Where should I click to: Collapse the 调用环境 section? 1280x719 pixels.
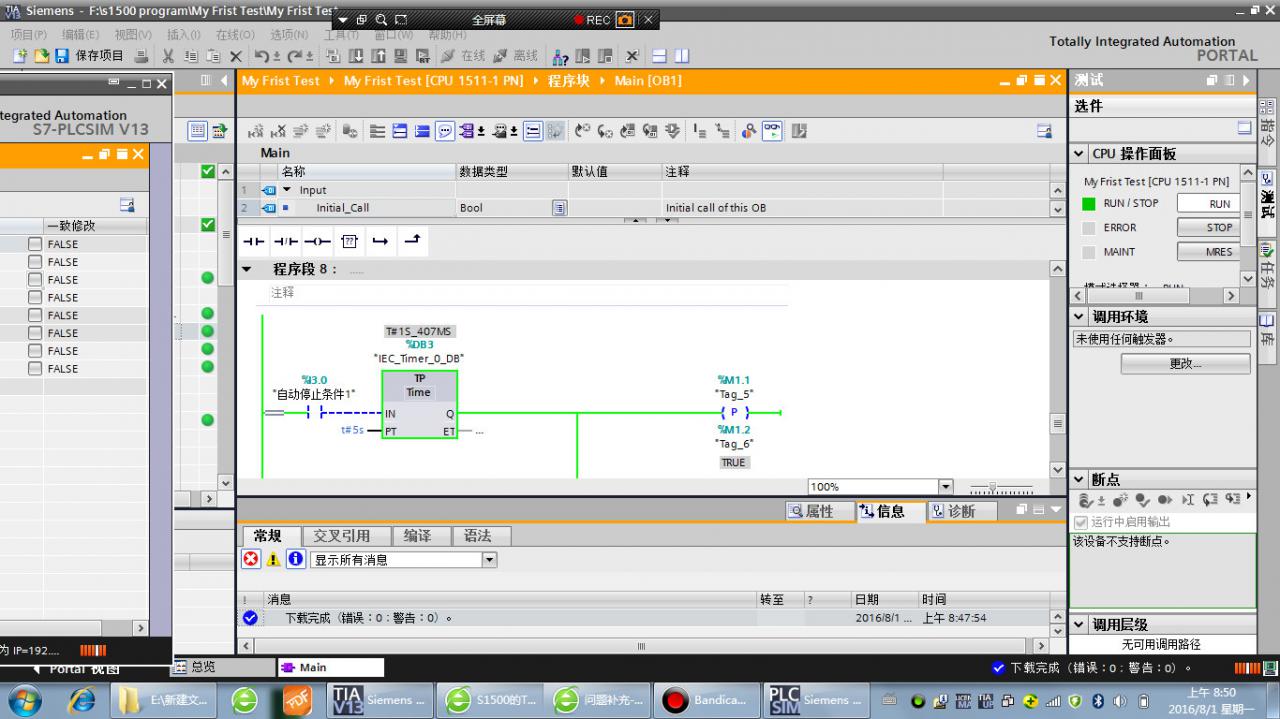pos(1079,317)
